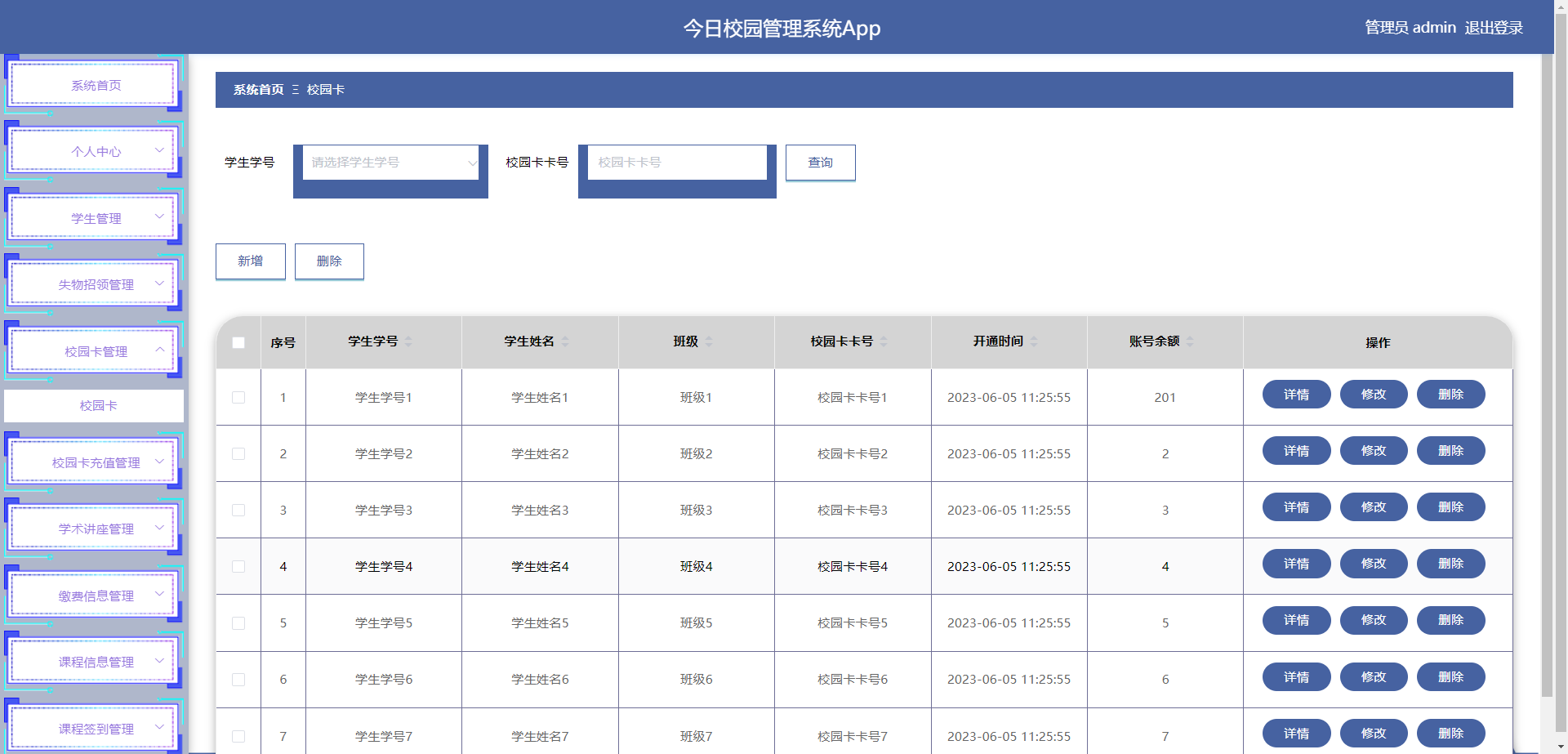Sort the 学生学号 column

410,341
